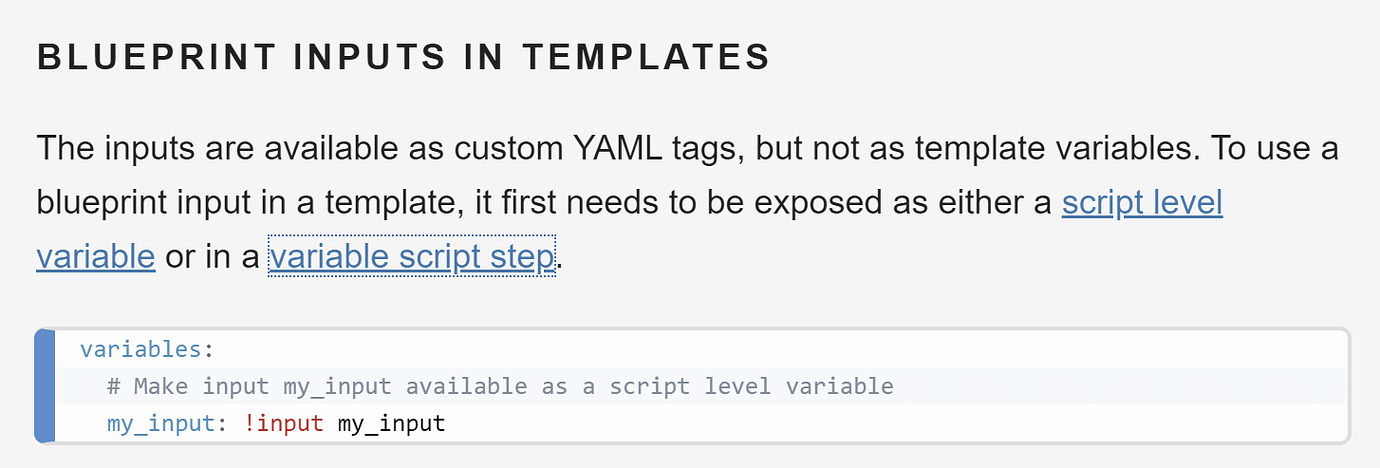Click the word 'variable' link on third line
This screenshot has height=468, width=1380.
[95, 257]
